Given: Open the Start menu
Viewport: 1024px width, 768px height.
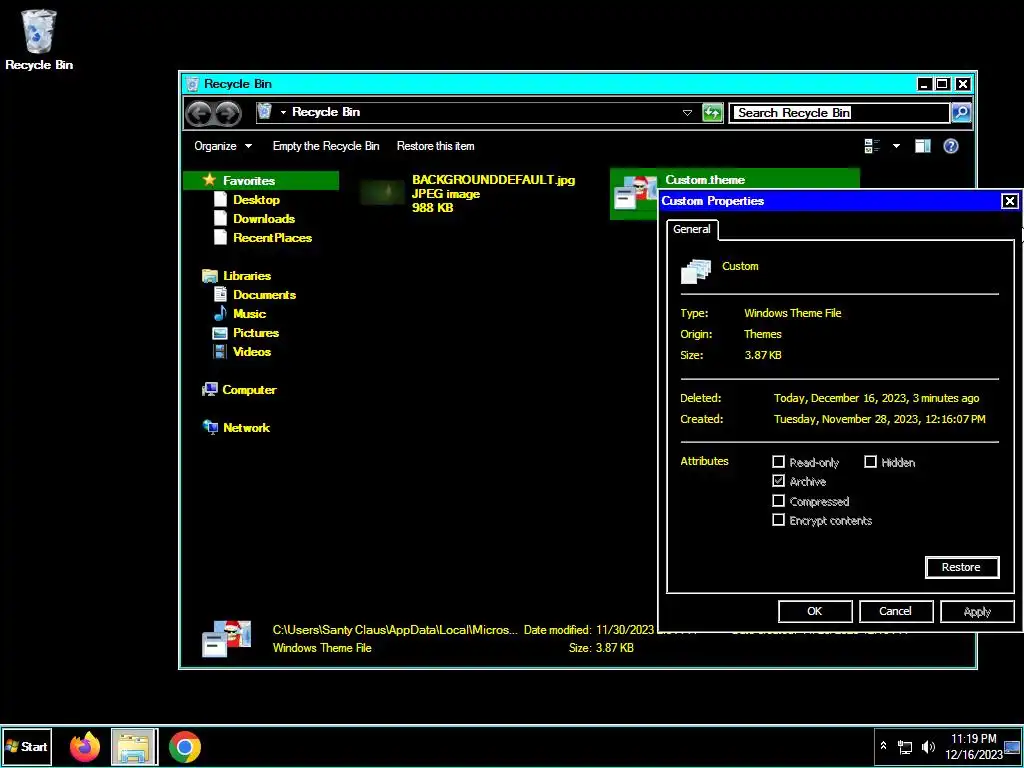Looking at the screenshot, I should [x=27, y=747].
